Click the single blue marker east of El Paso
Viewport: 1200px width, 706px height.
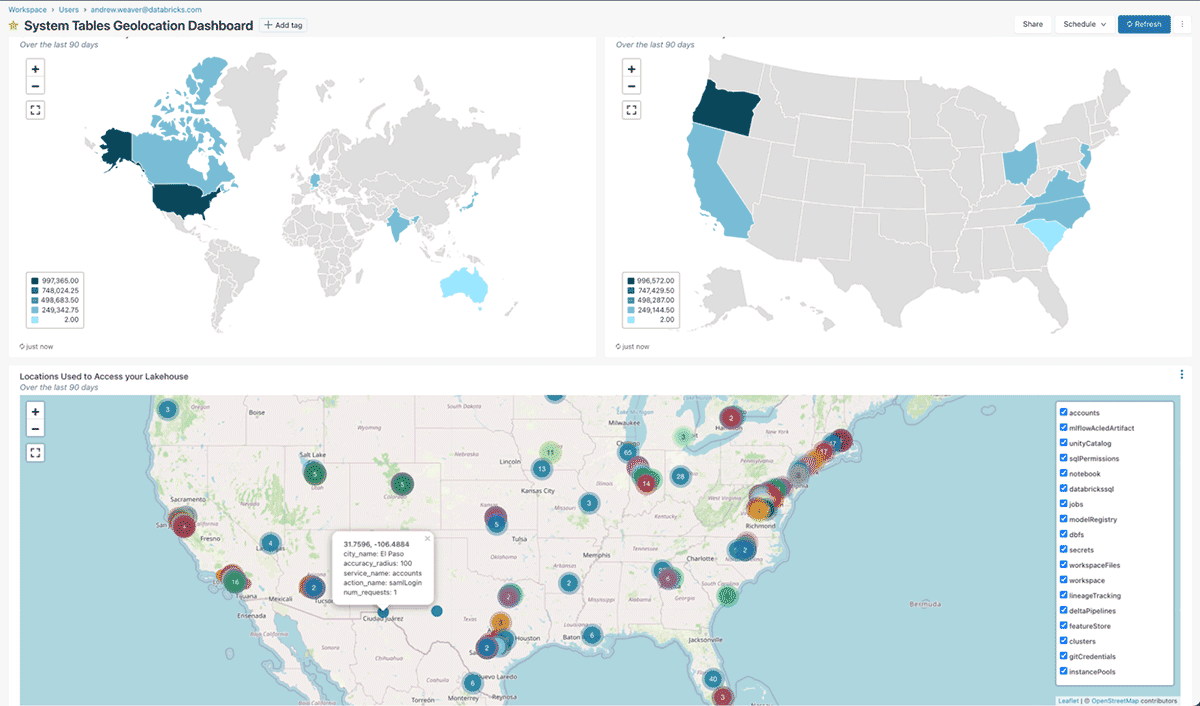point(436,611)
